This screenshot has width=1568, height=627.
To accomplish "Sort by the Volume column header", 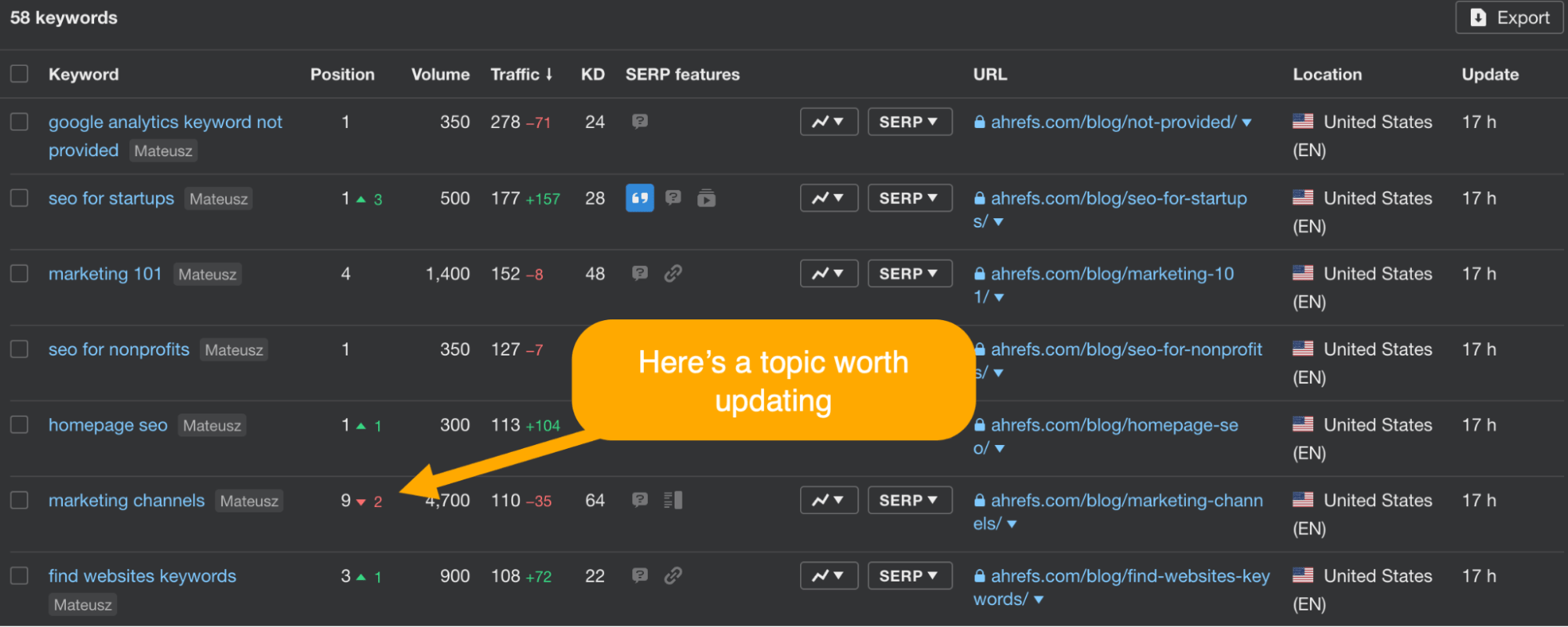I will 440,75.
